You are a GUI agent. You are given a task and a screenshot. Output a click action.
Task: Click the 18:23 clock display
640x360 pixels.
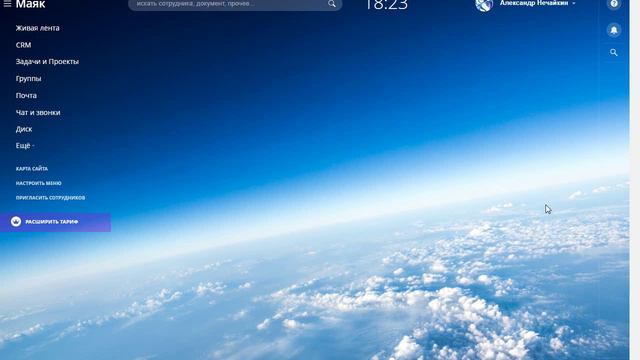(386, 5)
